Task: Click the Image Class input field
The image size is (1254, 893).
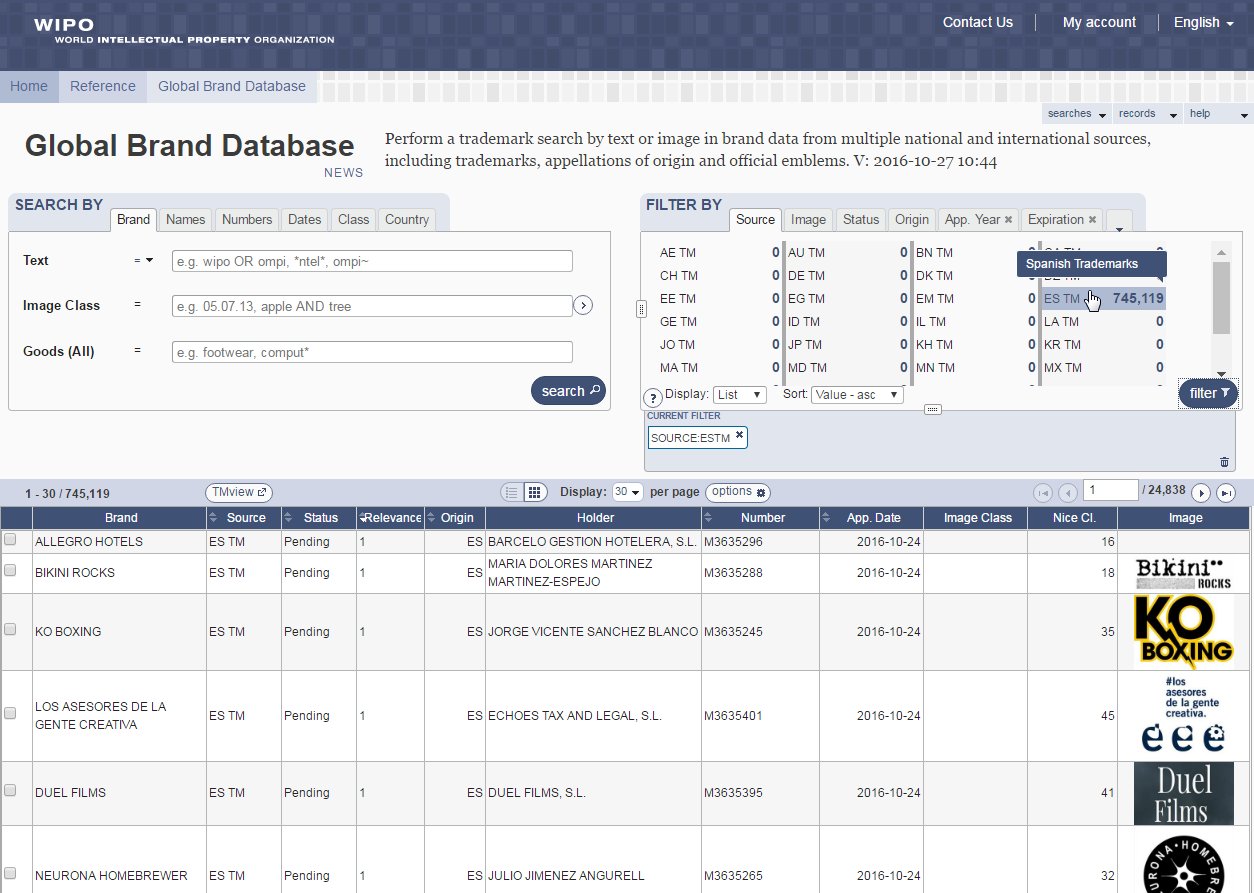Action: (372, 306)
